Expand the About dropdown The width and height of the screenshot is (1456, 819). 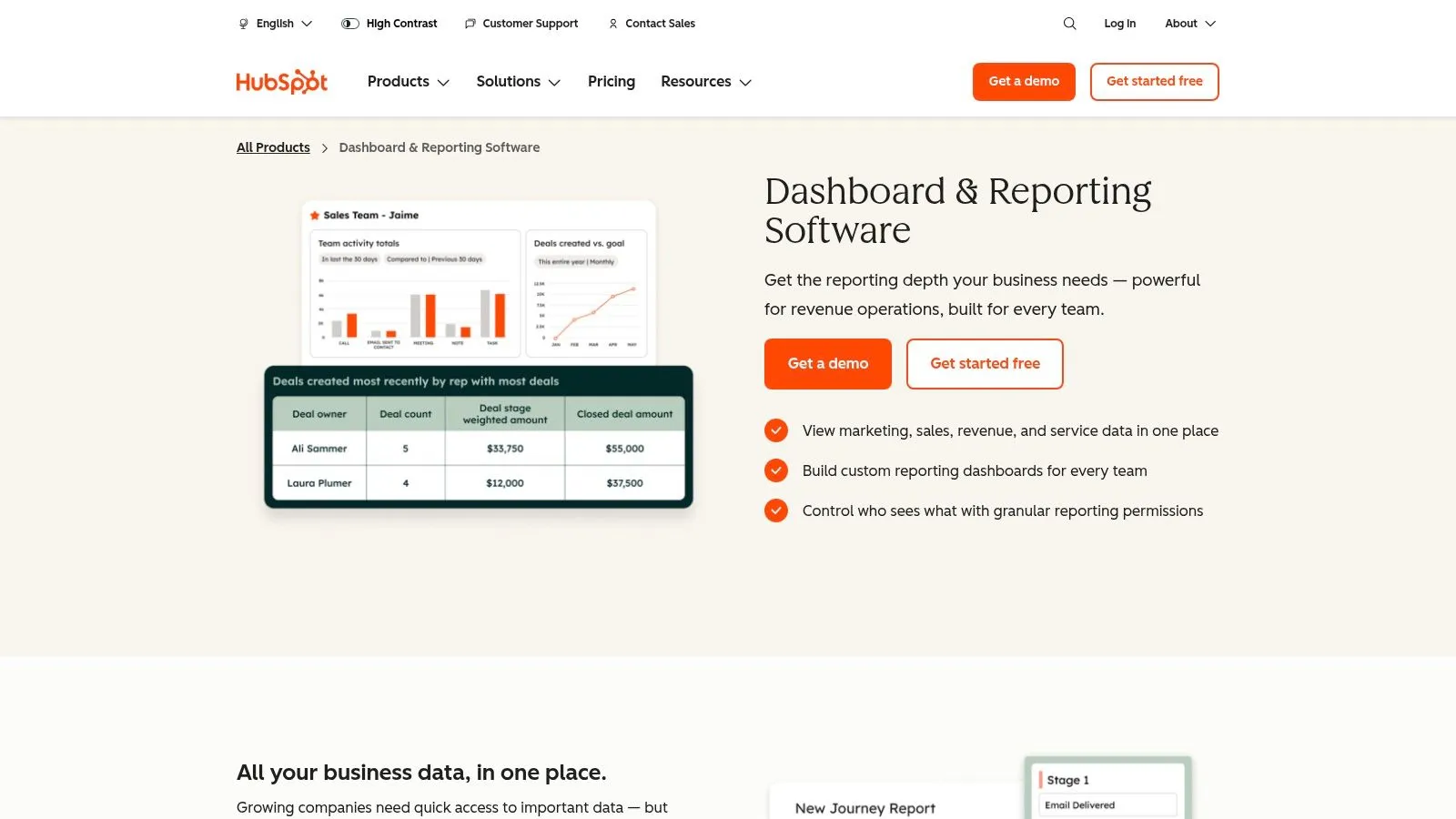pyautogui.click(x=1190, y=24)
